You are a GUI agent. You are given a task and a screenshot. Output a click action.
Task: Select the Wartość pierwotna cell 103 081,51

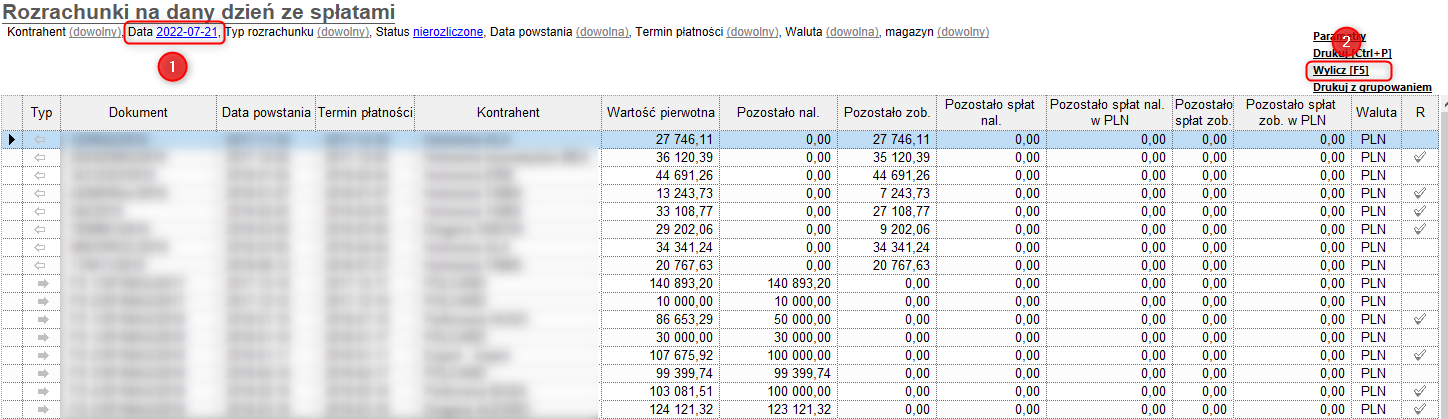[660, 391]
